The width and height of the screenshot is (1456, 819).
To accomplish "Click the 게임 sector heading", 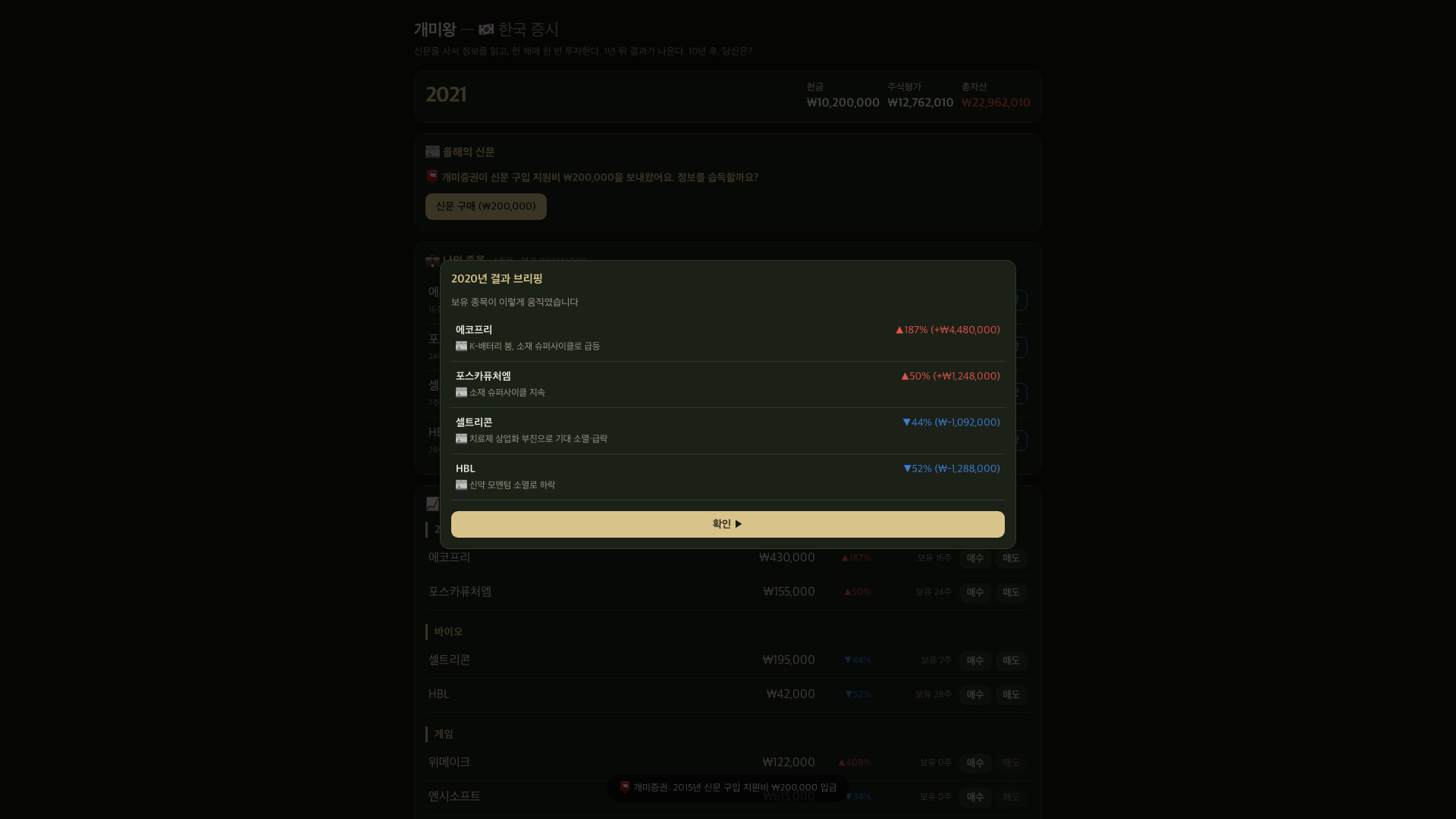I will [x=444, y=734].
